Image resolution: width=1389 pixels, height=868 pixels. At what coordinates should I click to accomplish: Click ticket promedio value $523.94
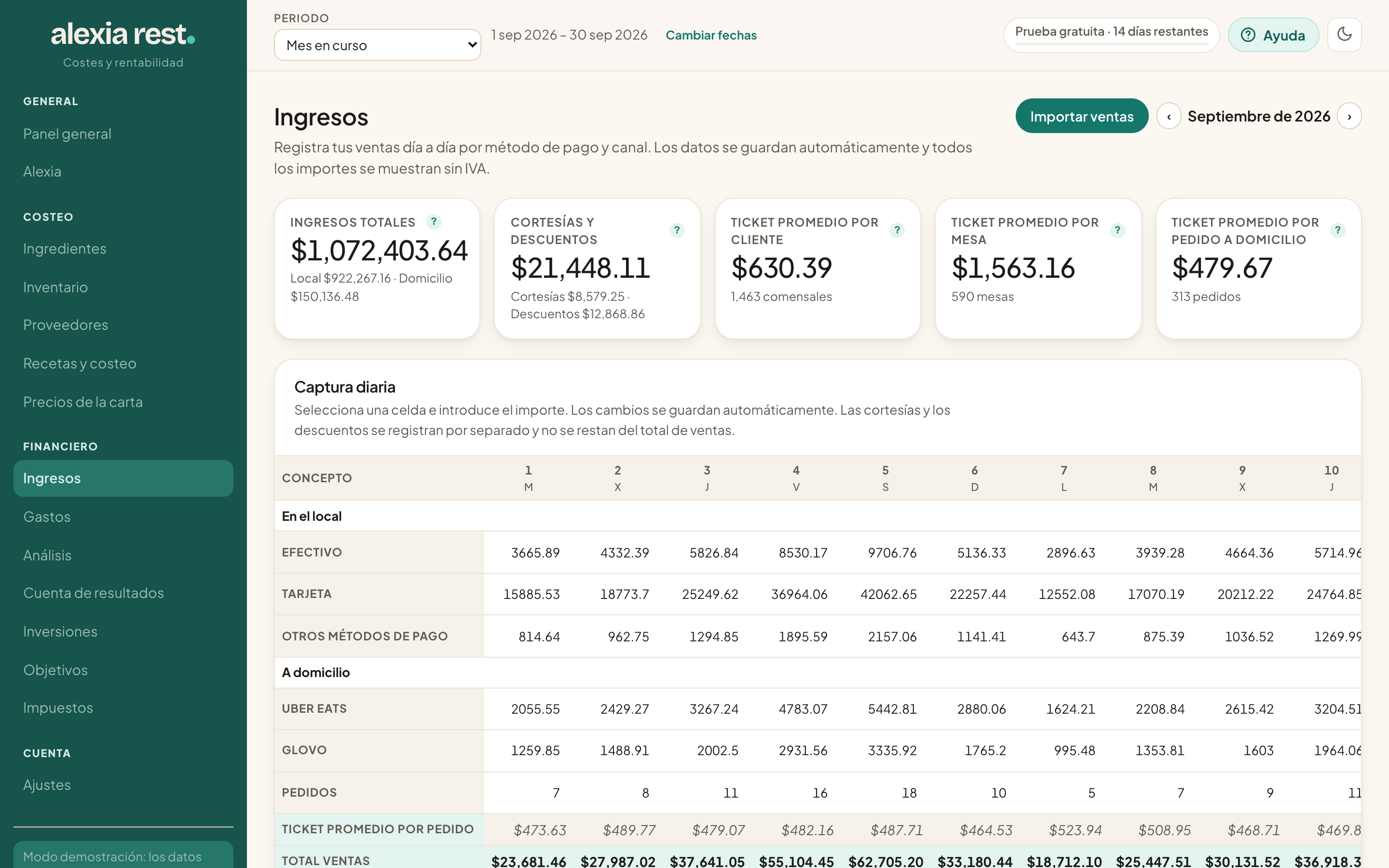[x=1075, y=830]
